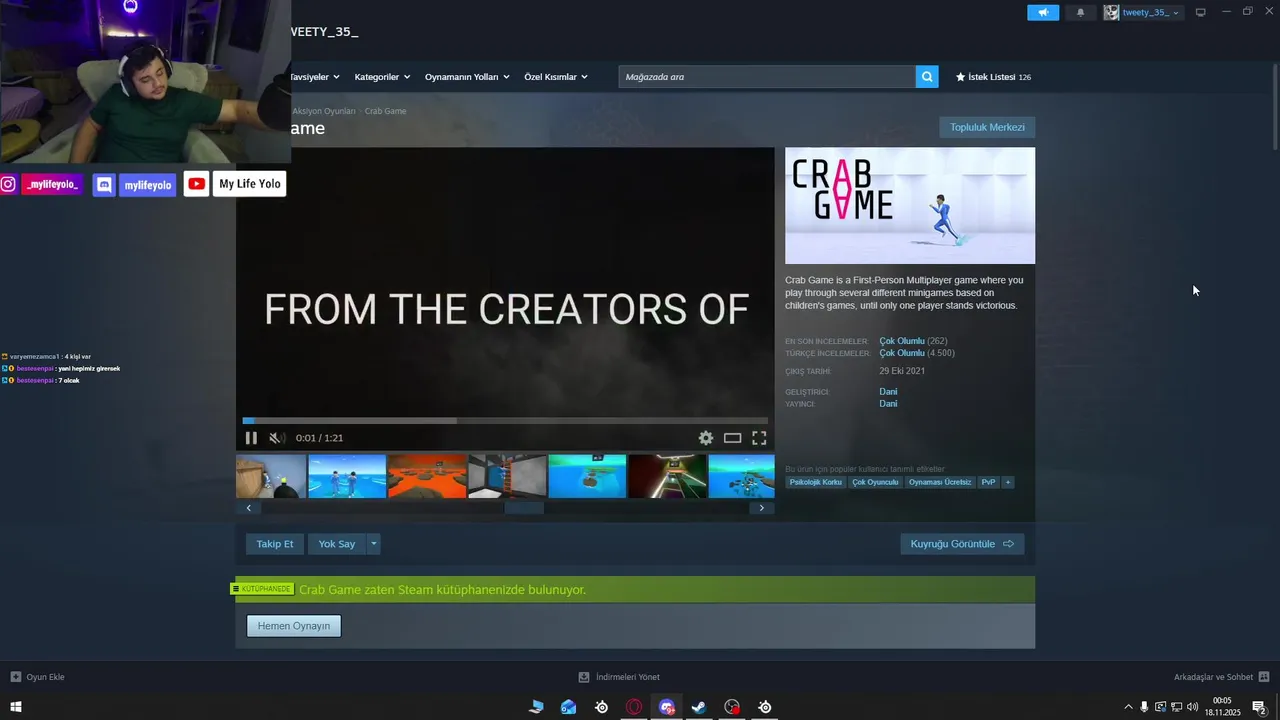Image resolution: width=1280 pixels, height=720 pixels.
Task: Open İndirmeleri Yönet downloads manager
Action: 619,677
